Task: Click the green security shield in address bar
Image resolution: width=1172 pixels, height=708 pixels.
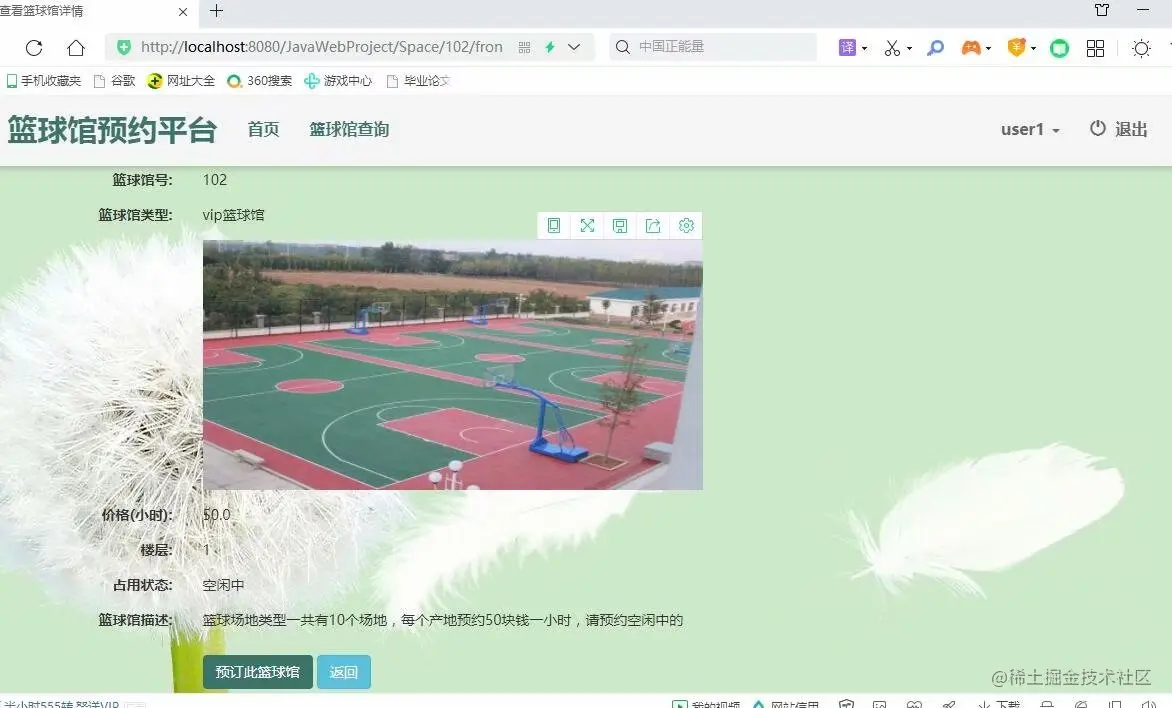Action: tap(124, 47)
